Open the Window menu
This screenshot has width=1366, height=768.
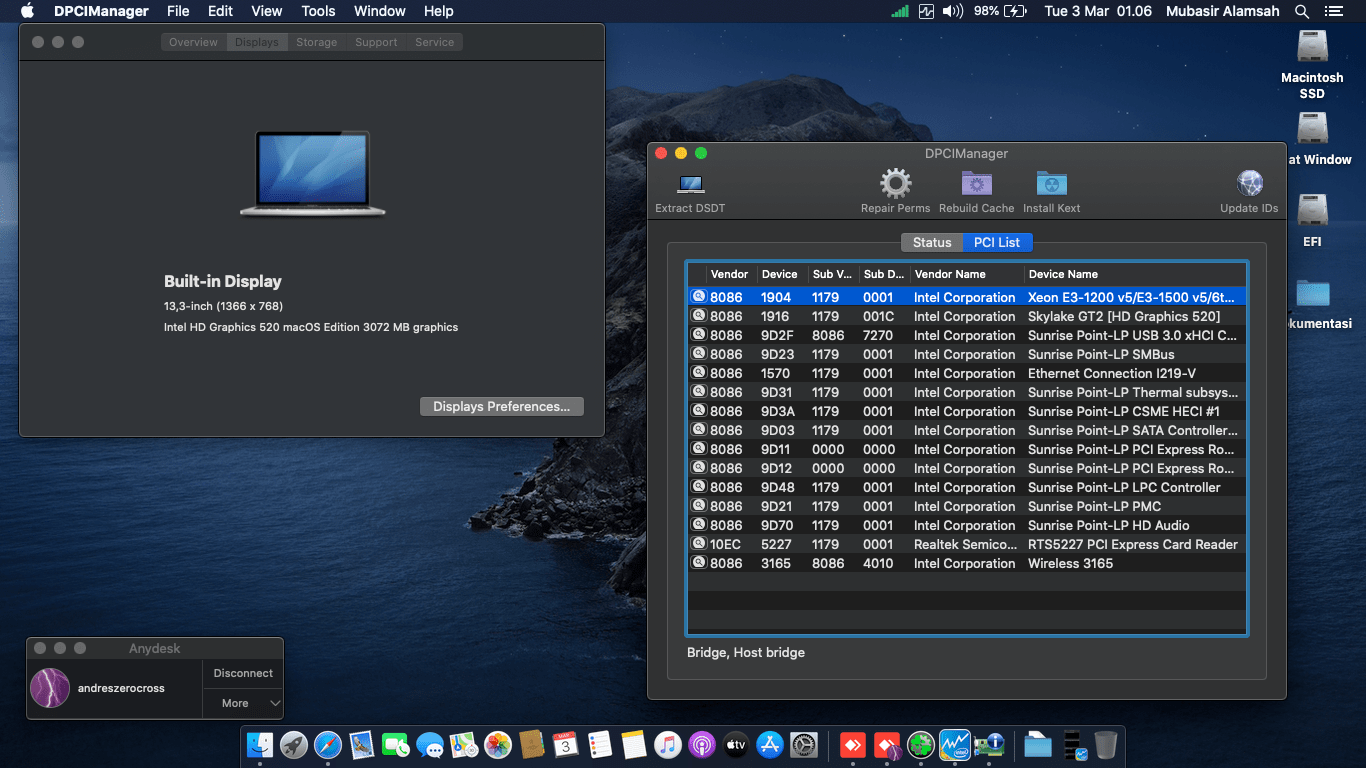[380, 11]
